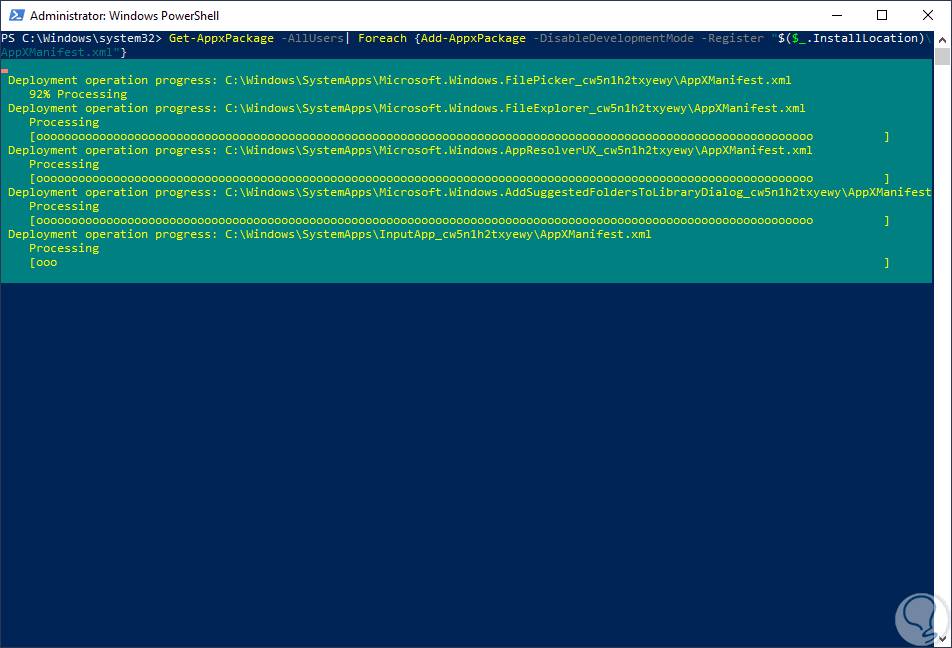Click the InputApp deployment progress line
The height and width of the screenshot is (648, 952).
click(x=330, y=234)
